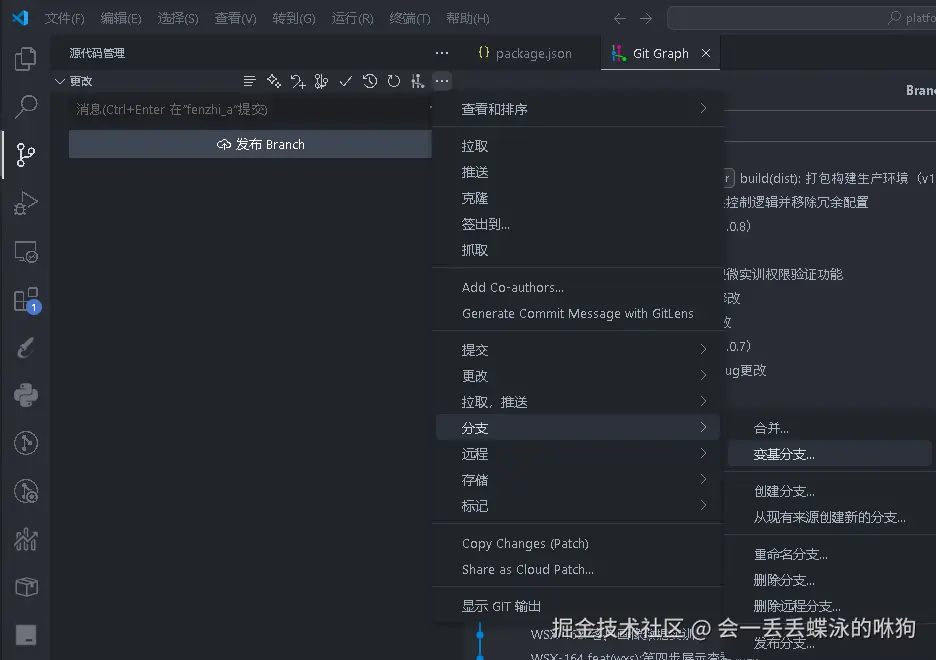The image size is (936, 660).
Task: Click the VS Code logo icon
Action: pos(20,18)
